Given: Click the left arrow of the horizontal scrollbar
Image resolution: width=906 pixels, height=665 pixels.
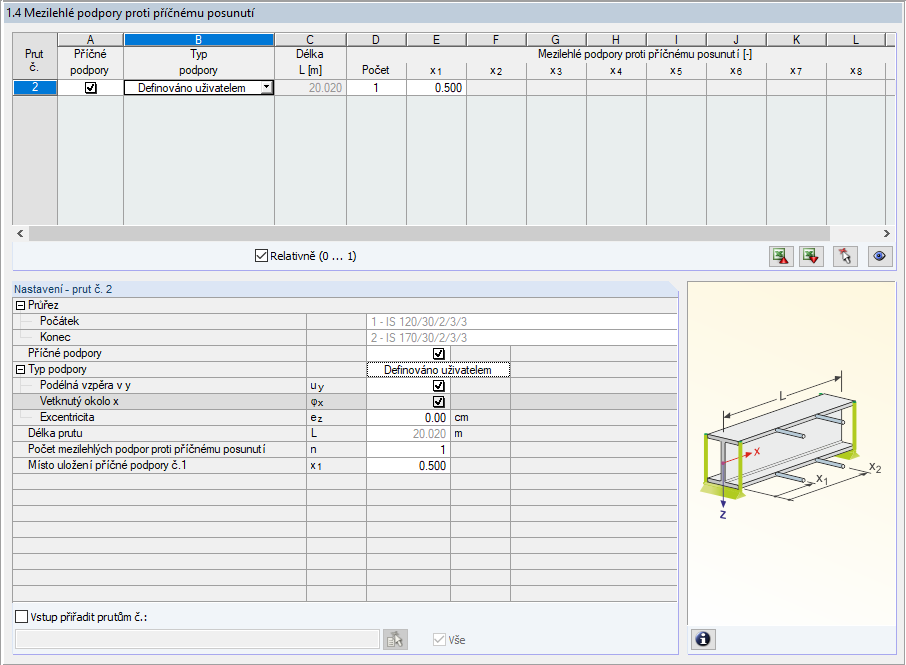Looking at the screenshot, I should (20, 233).
